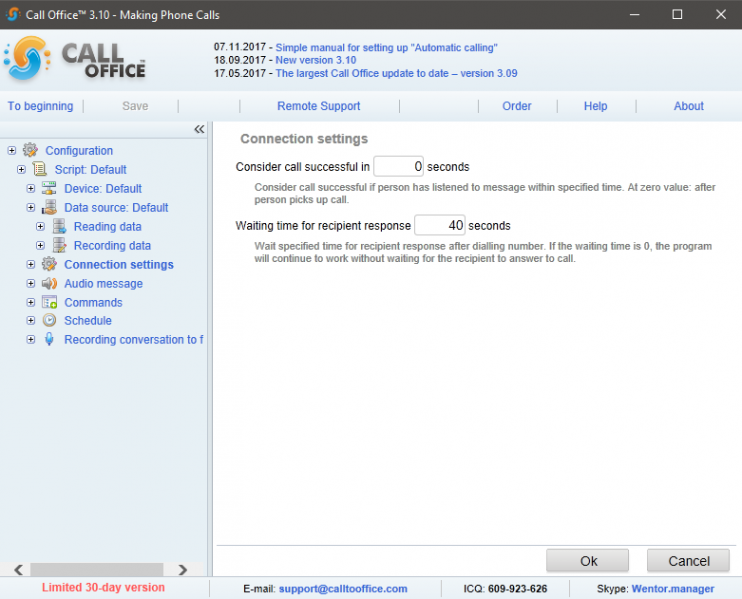Click the Call Office logo
742x599 pixels.
coord(76,59)
